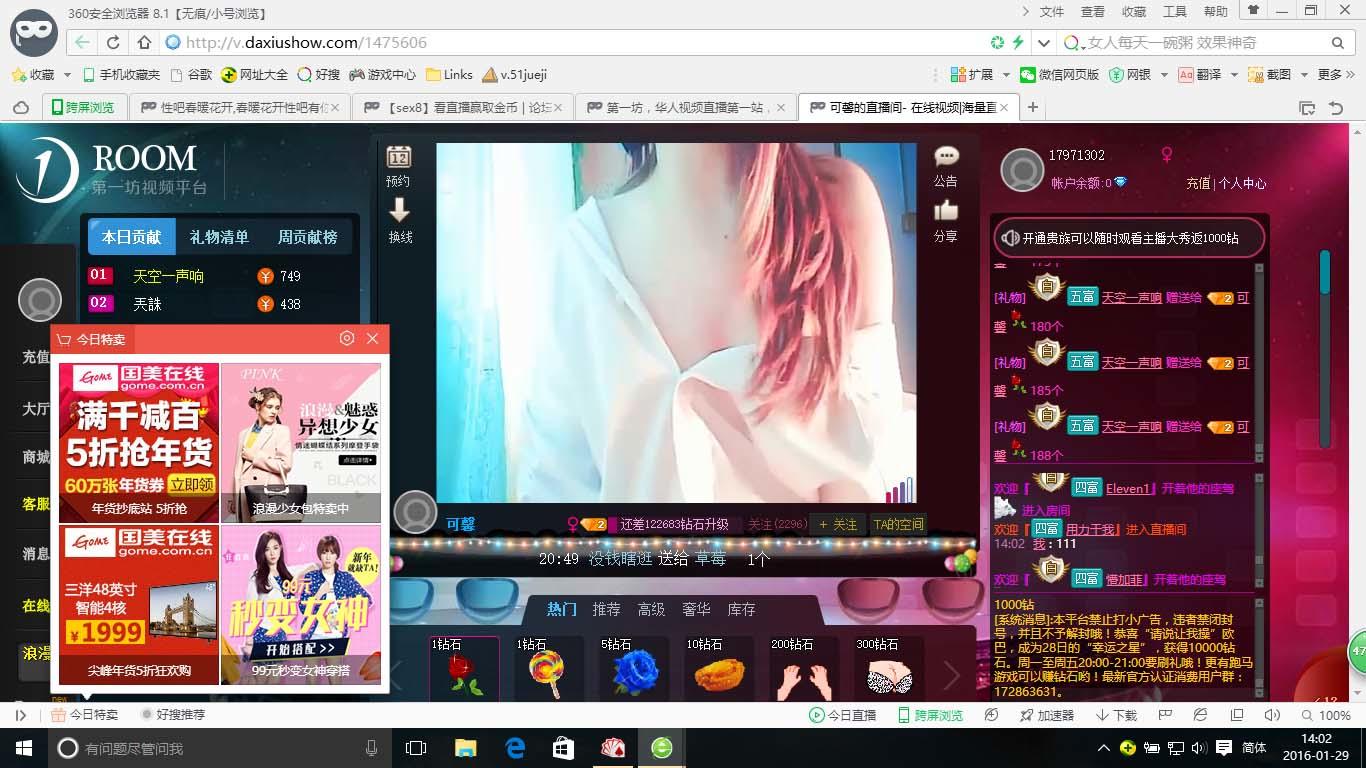
Task: Show next gifts with right arrow
Action: [x=951, y=675]
